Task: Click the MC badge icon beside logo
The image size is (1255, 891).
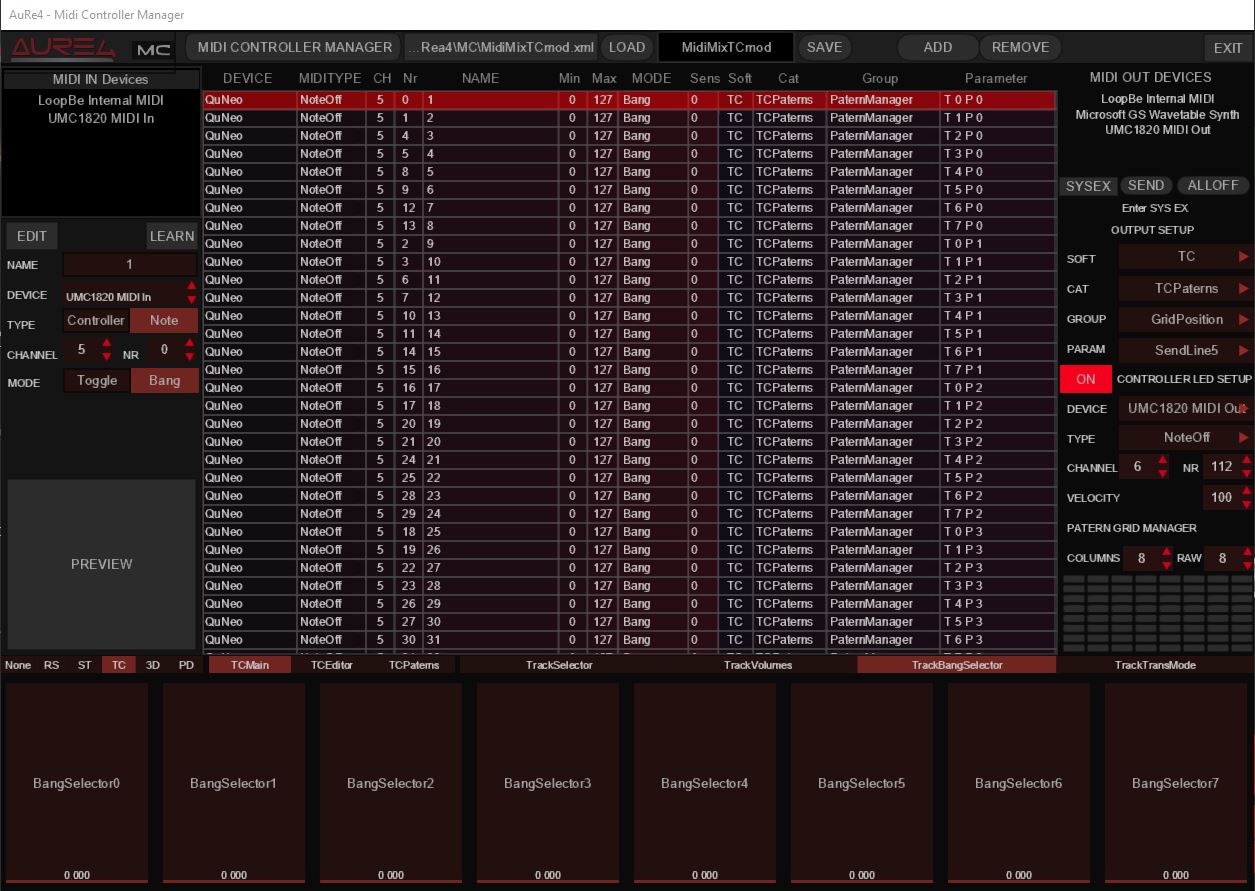Action: 153,49
